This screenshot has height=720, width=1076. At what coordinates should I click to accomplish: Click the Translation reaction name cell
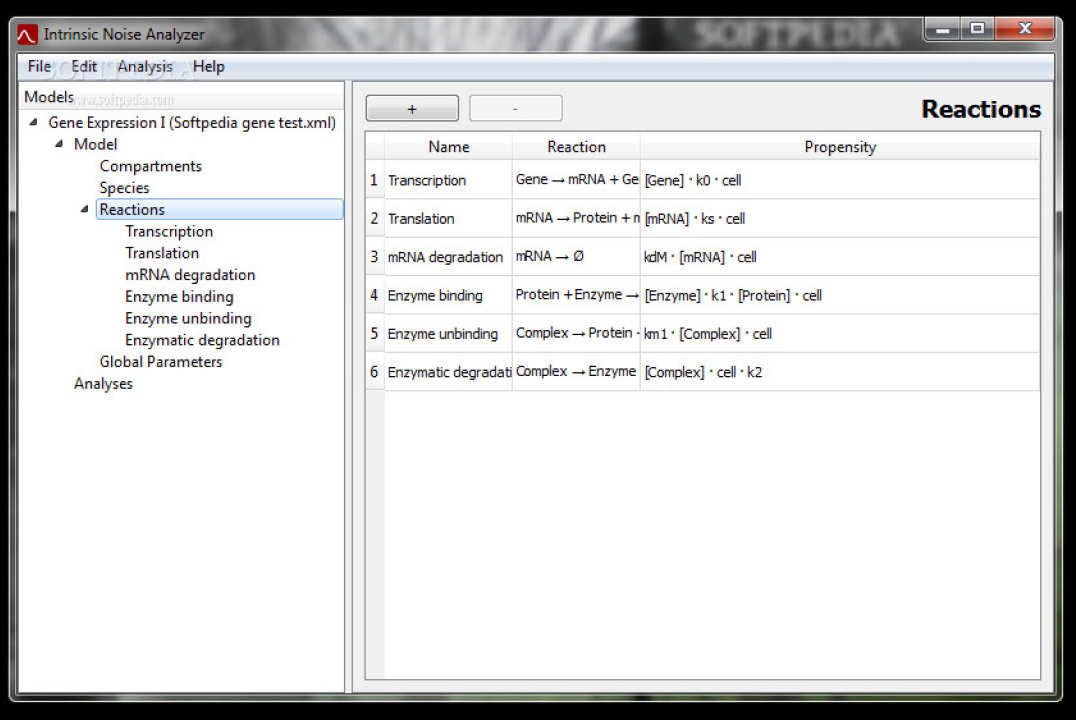(x=447, y=219)
